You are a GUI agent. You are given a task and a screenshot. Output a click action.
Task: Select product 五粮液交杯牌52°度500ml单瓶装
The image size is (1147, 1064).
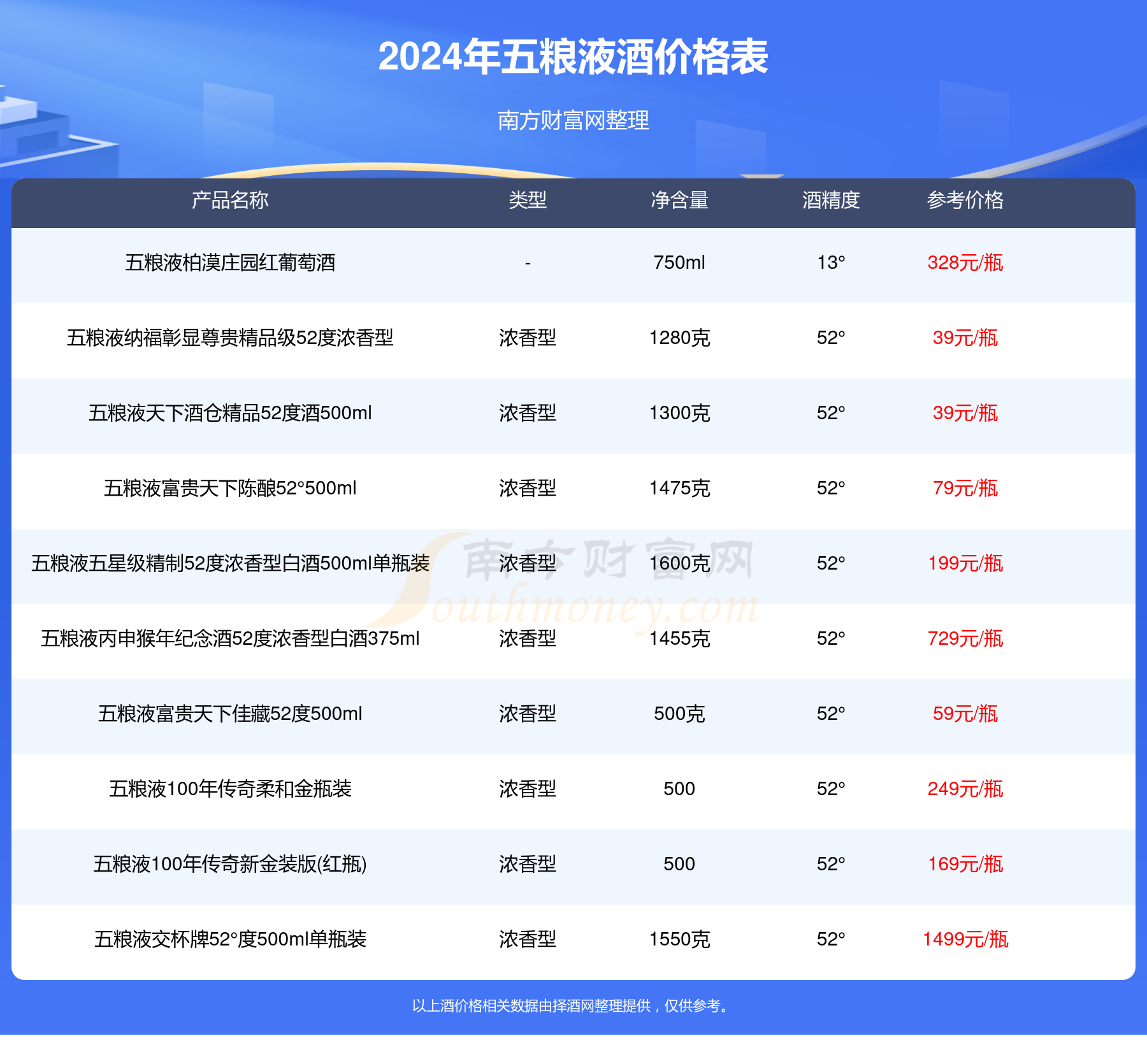pyautogui.click(x=230, y=939)
